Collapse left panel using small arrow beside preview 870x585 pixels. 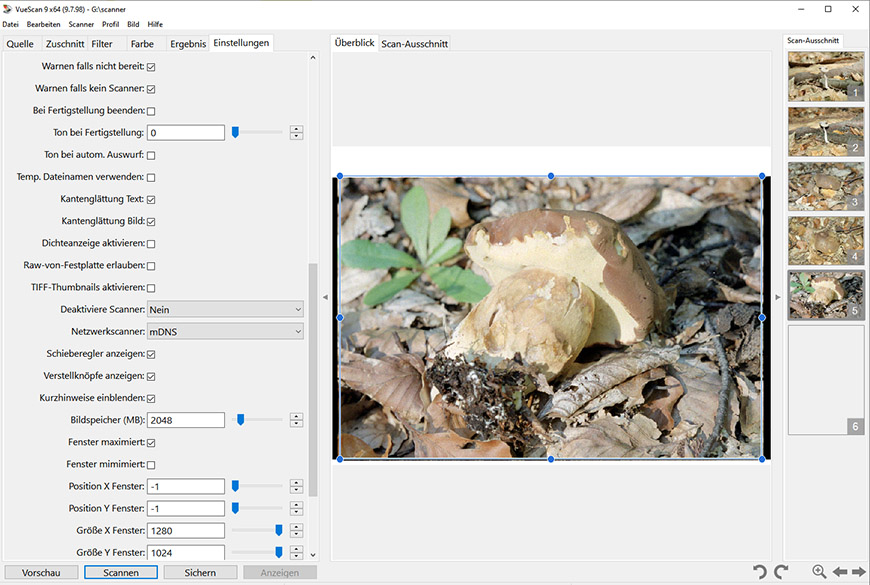(x=324, y=298)
